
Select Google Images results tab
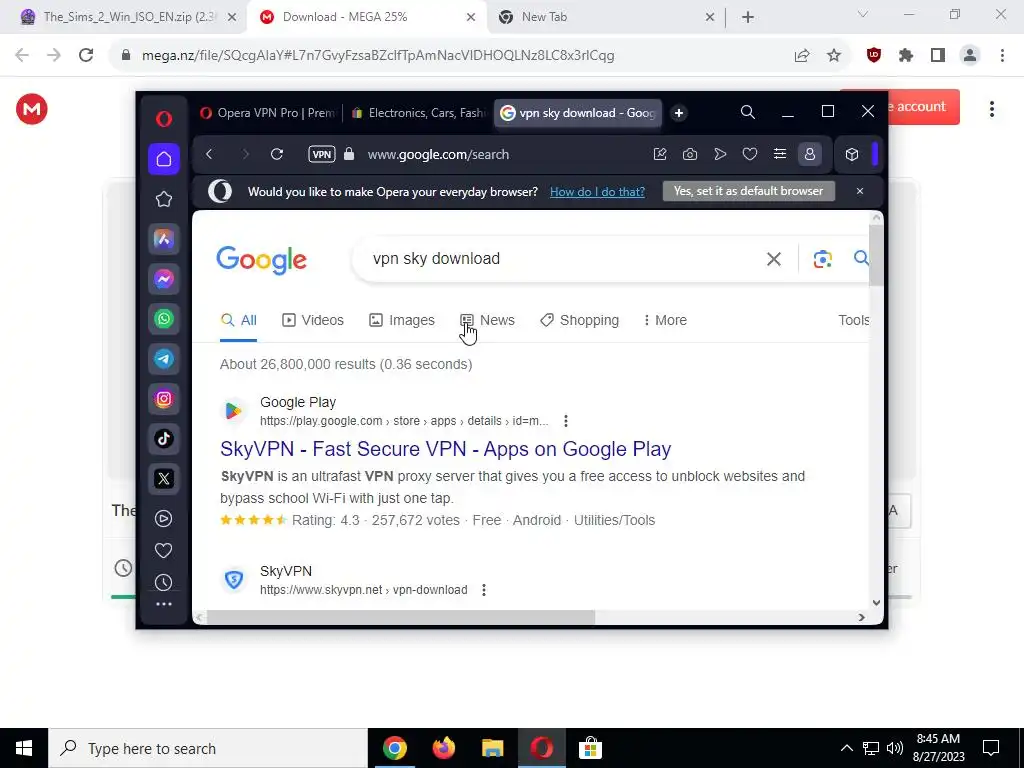click(x=402, y=320)
